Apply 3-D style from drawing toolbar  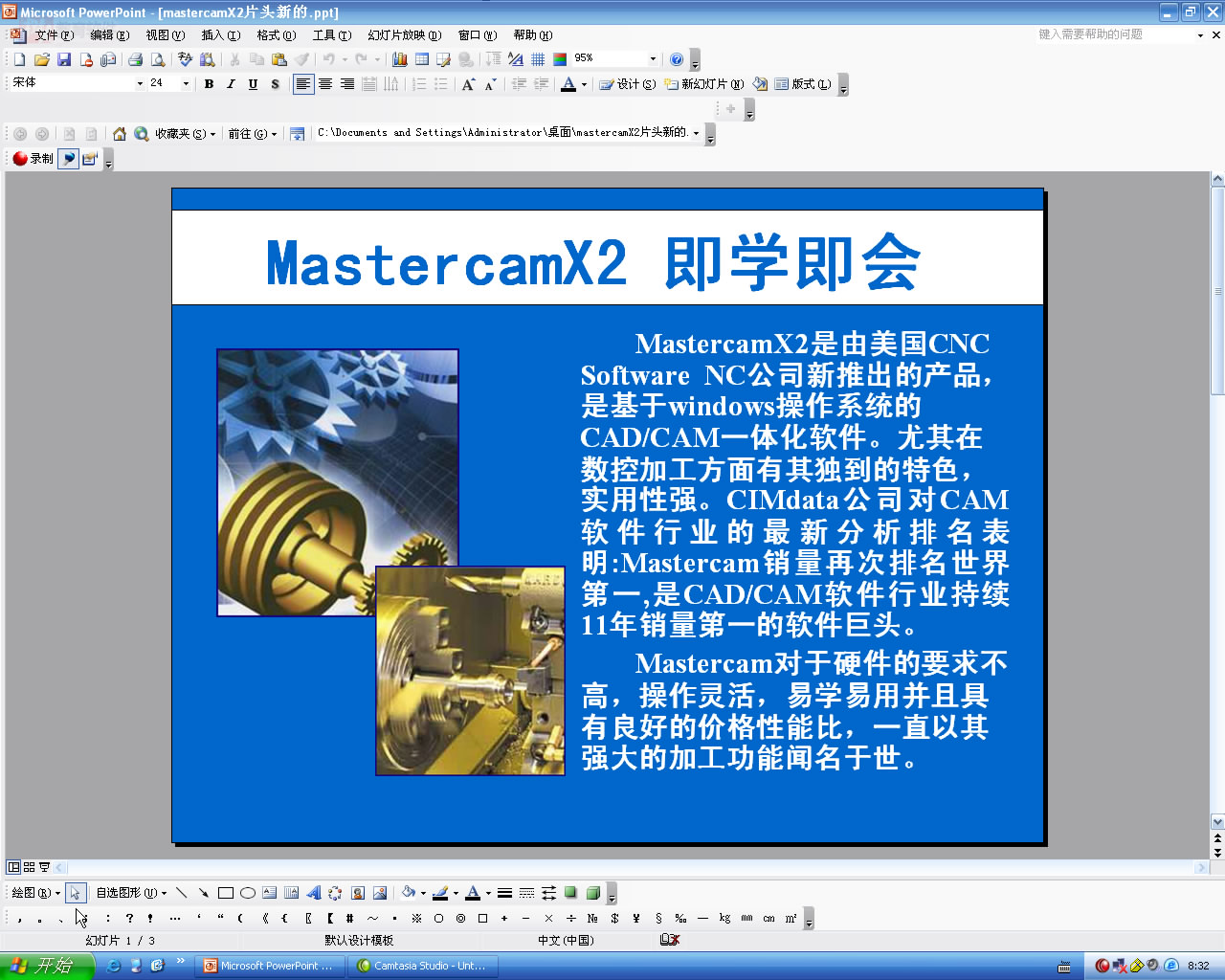[x=593, y=893]
